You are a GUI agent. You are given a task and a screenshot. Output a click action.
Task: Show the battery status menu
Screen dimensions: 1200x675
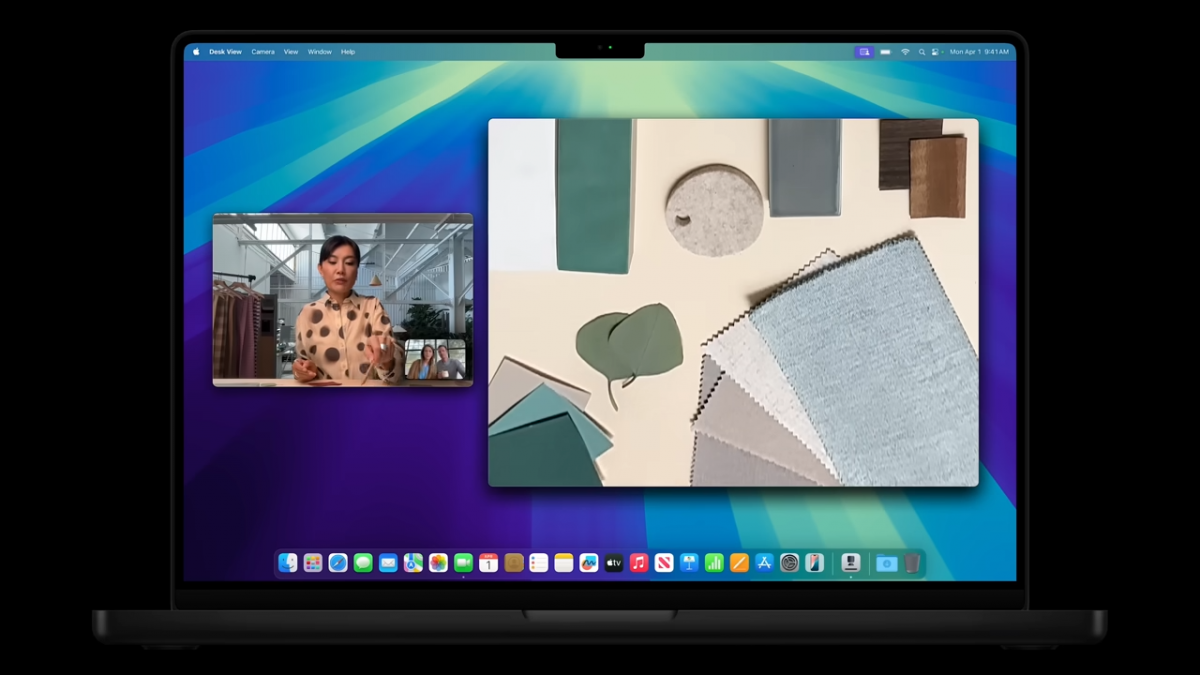tap(886, 52)
